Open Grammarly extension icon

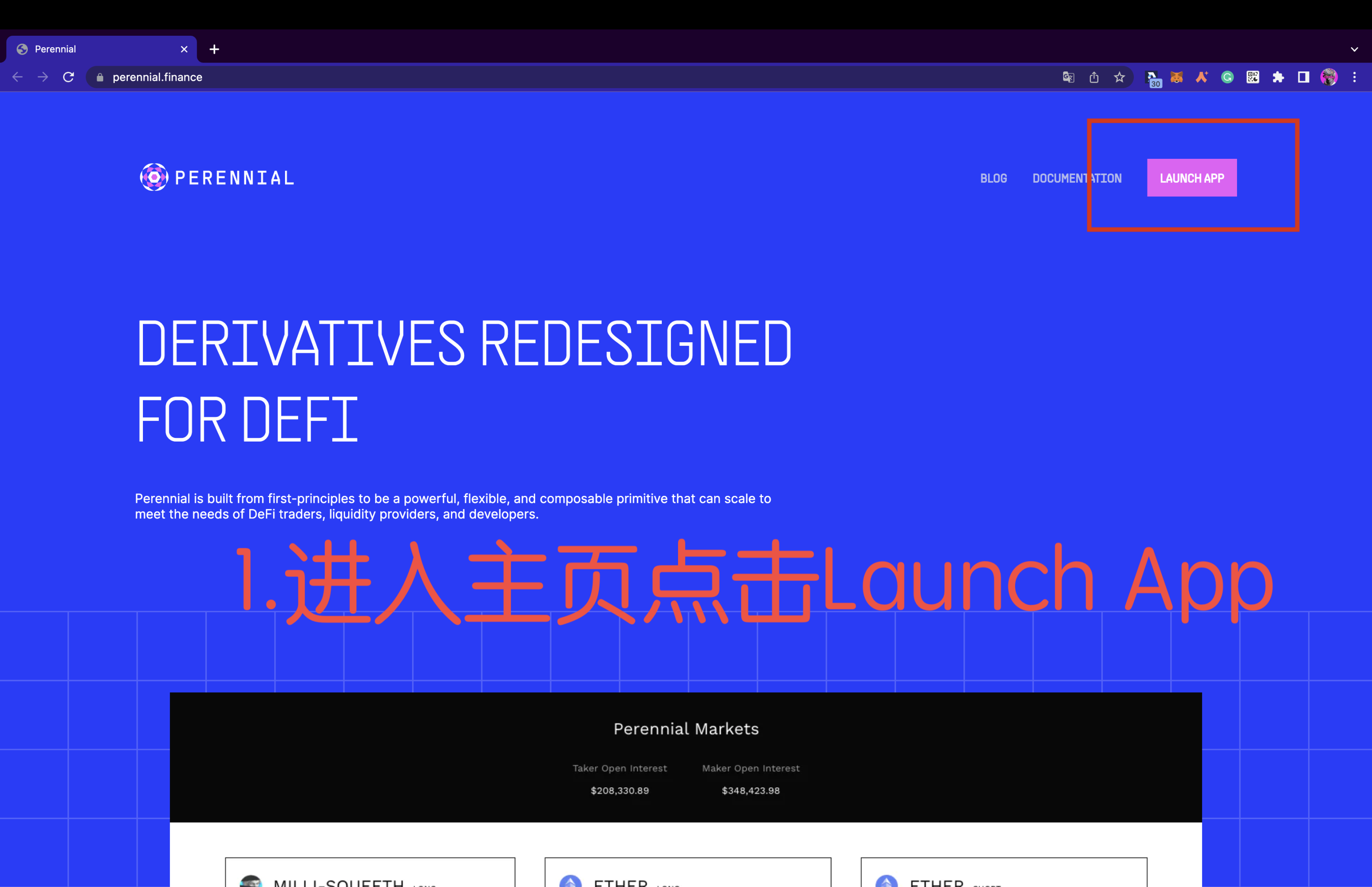coord(1227,77)
